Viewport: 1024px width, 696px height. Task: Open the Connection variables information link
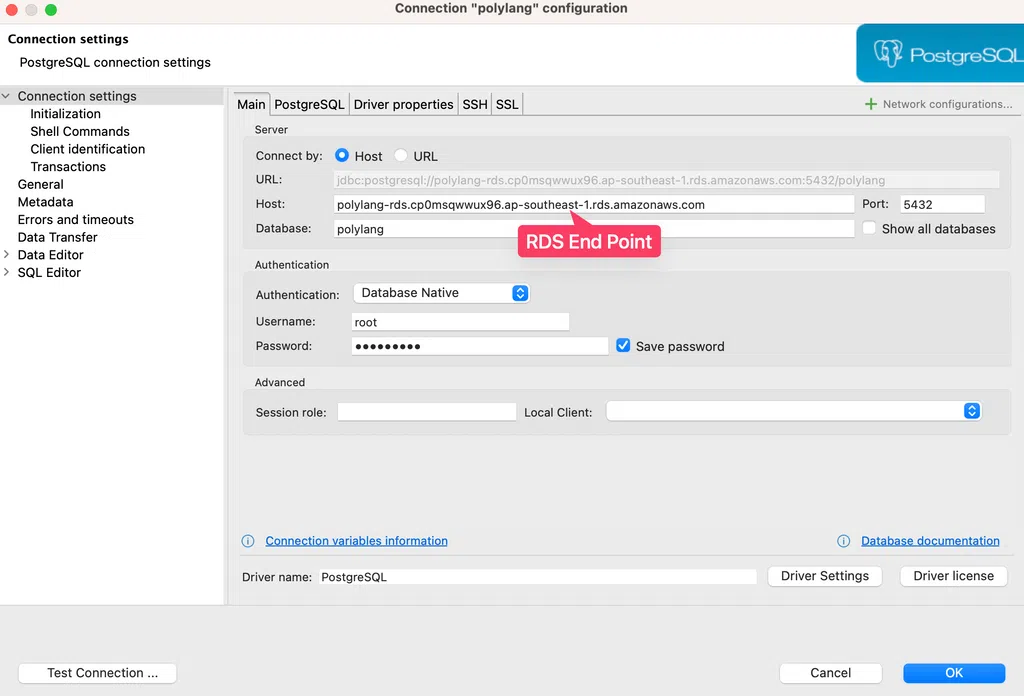[x=357, y=541]
